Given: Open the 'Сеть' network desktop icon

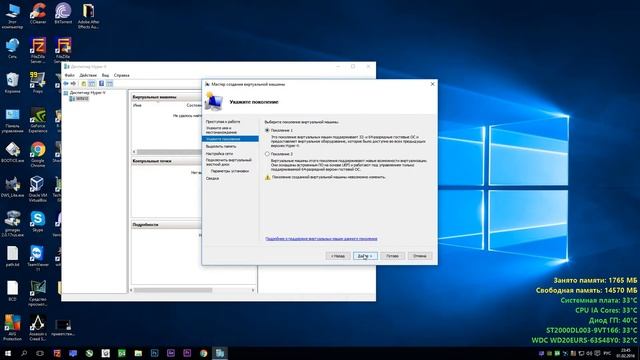Looking at the screenshot, I should pyautogui.click(x=12, y=48).
